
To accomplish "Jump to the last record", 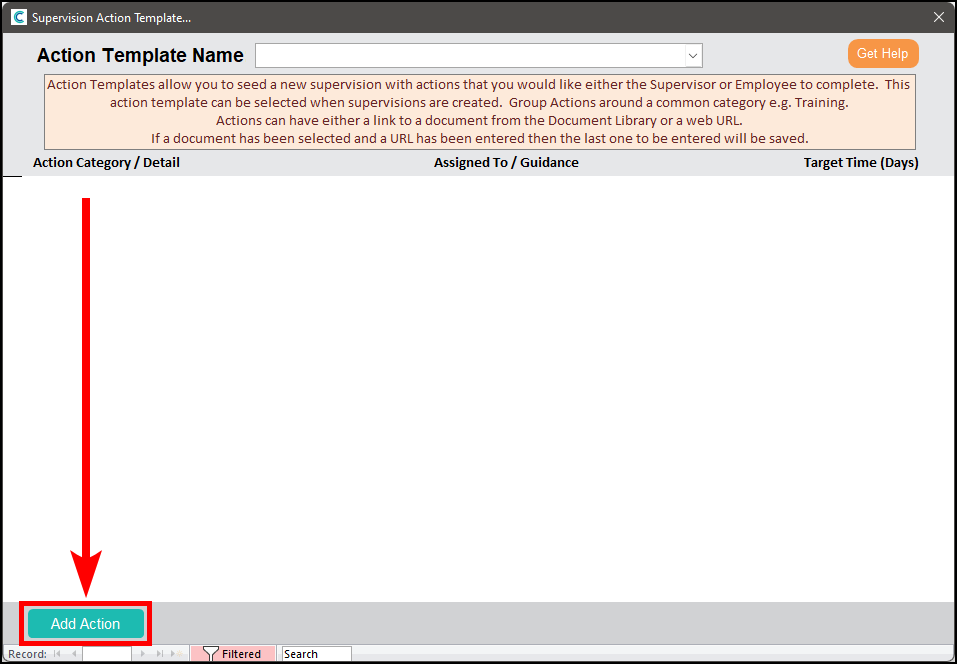I will click(x=159, y=654).
